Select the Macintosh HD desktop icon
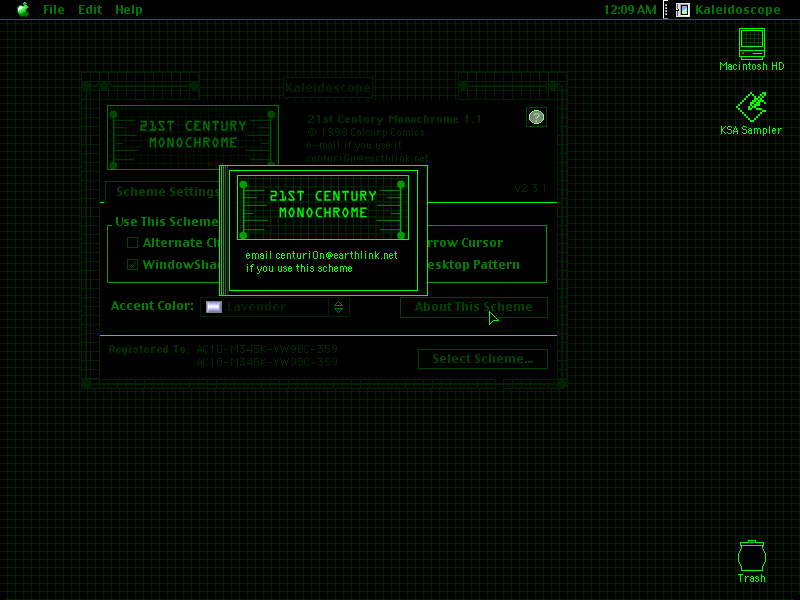 click(x=752, y=49)
